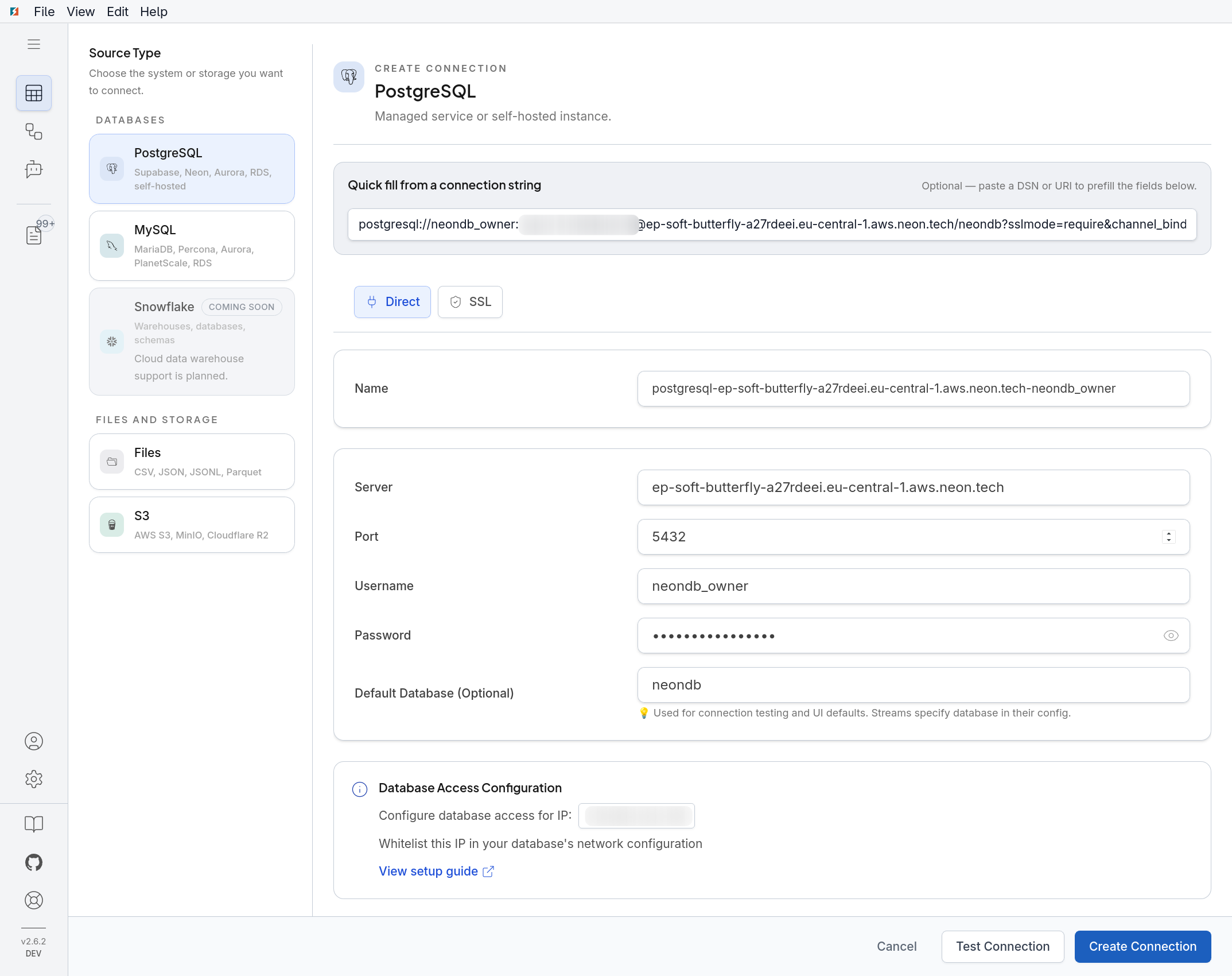Click the 'DATABASES' section label

click(x=130, y=120)
